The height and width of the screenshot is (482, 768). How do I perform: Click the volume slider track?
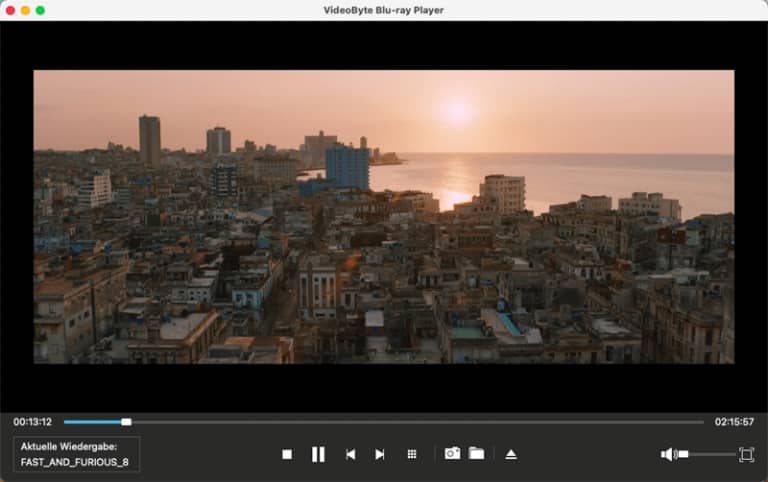712,454
